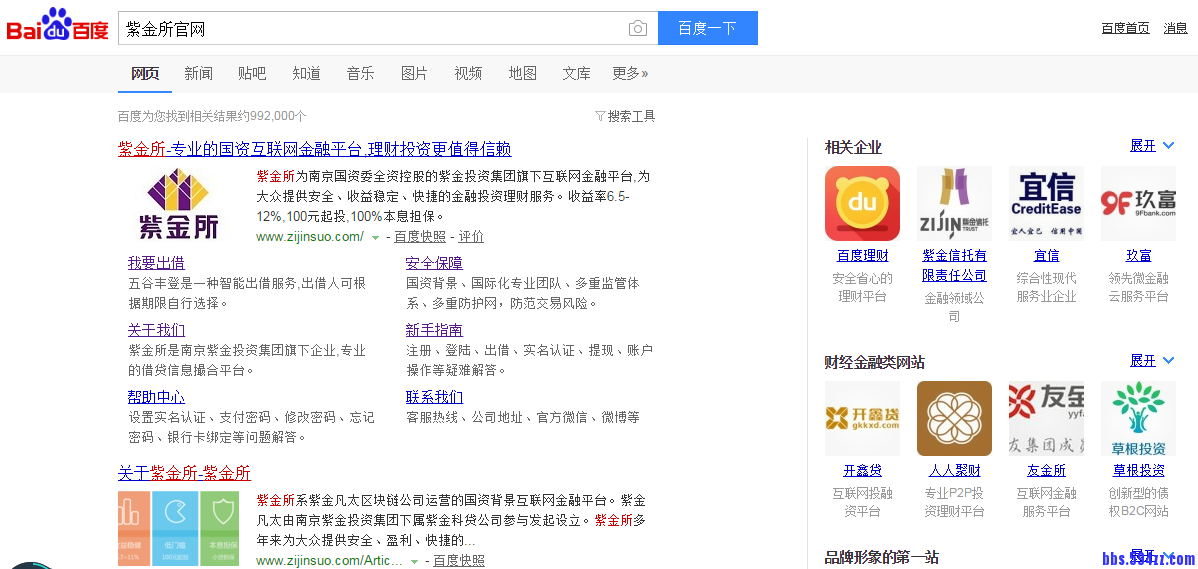
Task: Switch to the 贴吧 tab
Action: coord(252,73)
